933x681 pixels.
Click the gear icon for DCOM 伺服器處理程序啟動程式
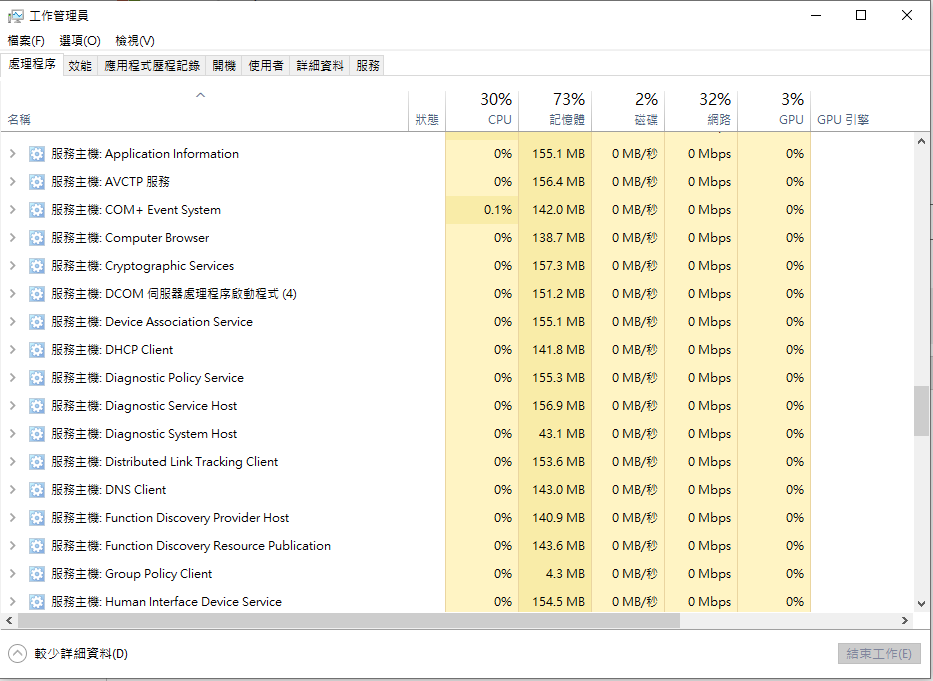[x=37, y=294]
